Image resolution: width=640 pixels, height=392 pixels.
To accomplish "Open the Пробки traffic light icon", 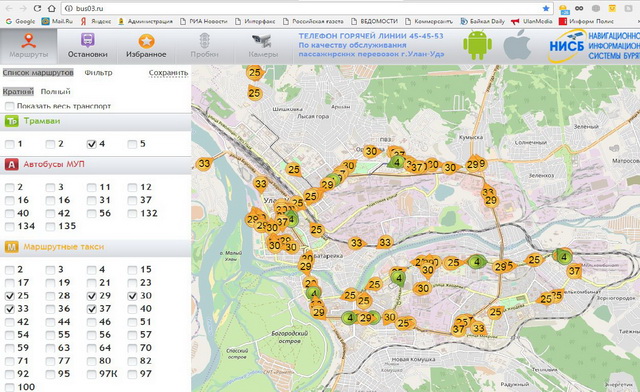I will pyautogui.click(x=204, y=41).
